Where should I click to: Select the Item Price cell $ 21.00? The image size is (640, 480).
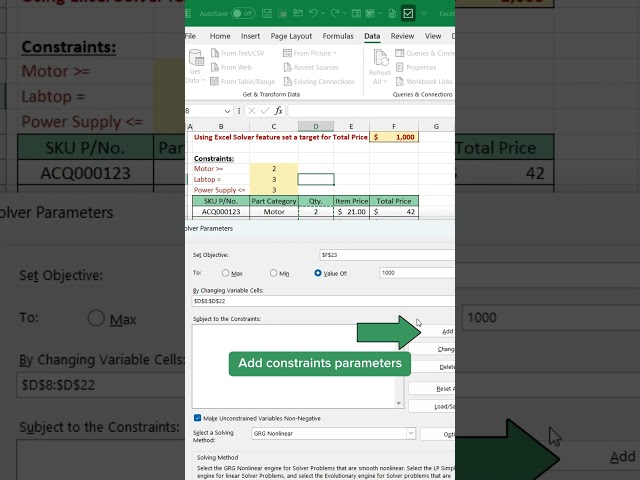351,211
